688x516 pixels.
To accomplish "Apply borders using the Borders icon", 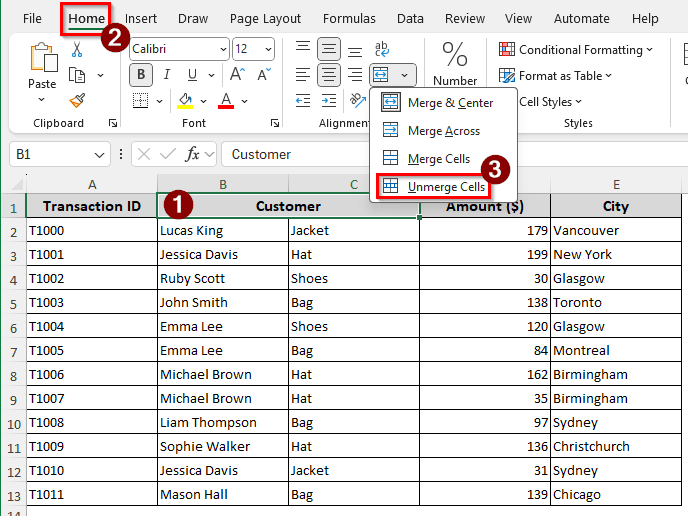I will point(140,101).
